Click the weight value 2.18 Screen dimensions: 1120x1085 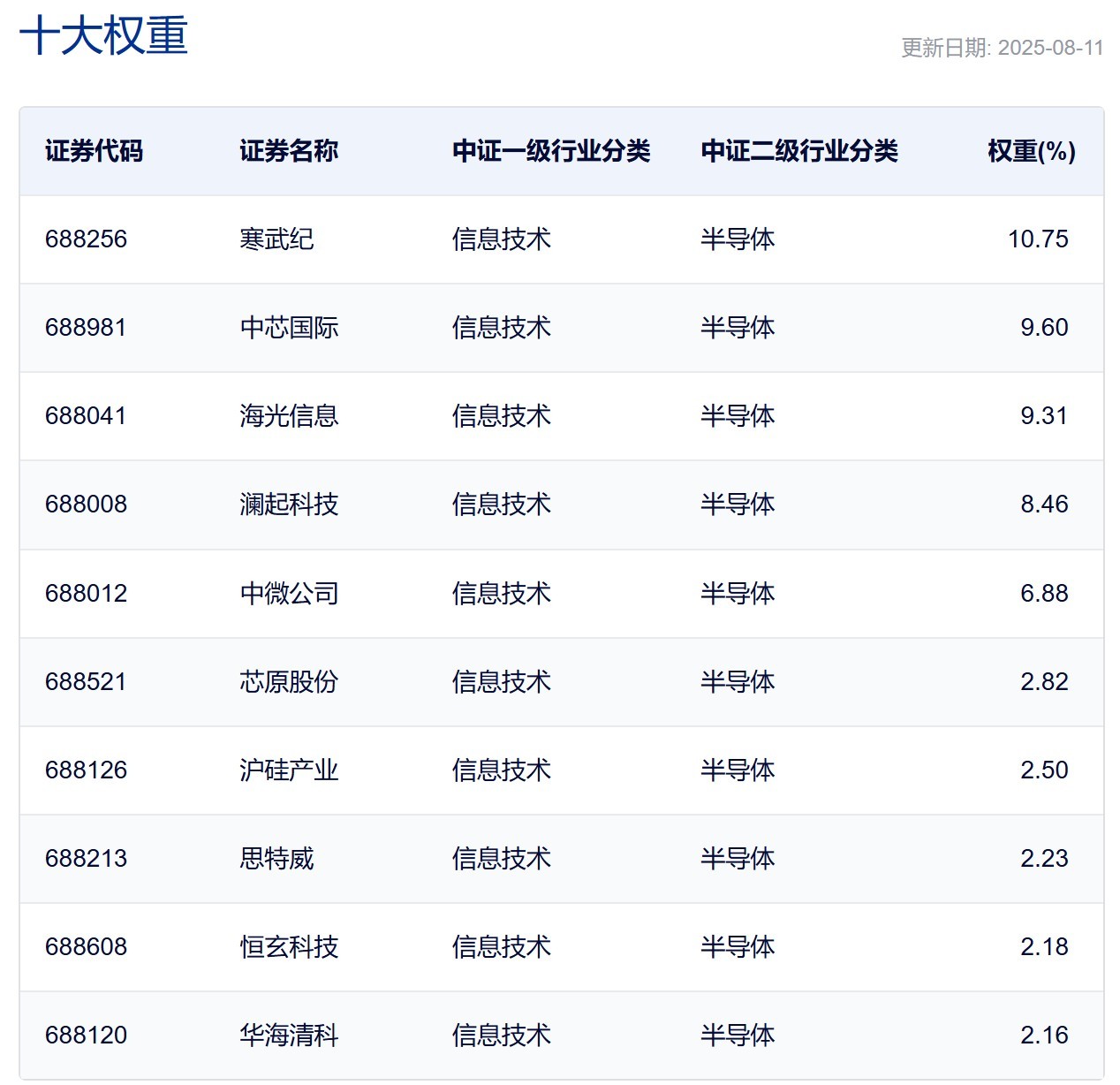point(1044,946)
